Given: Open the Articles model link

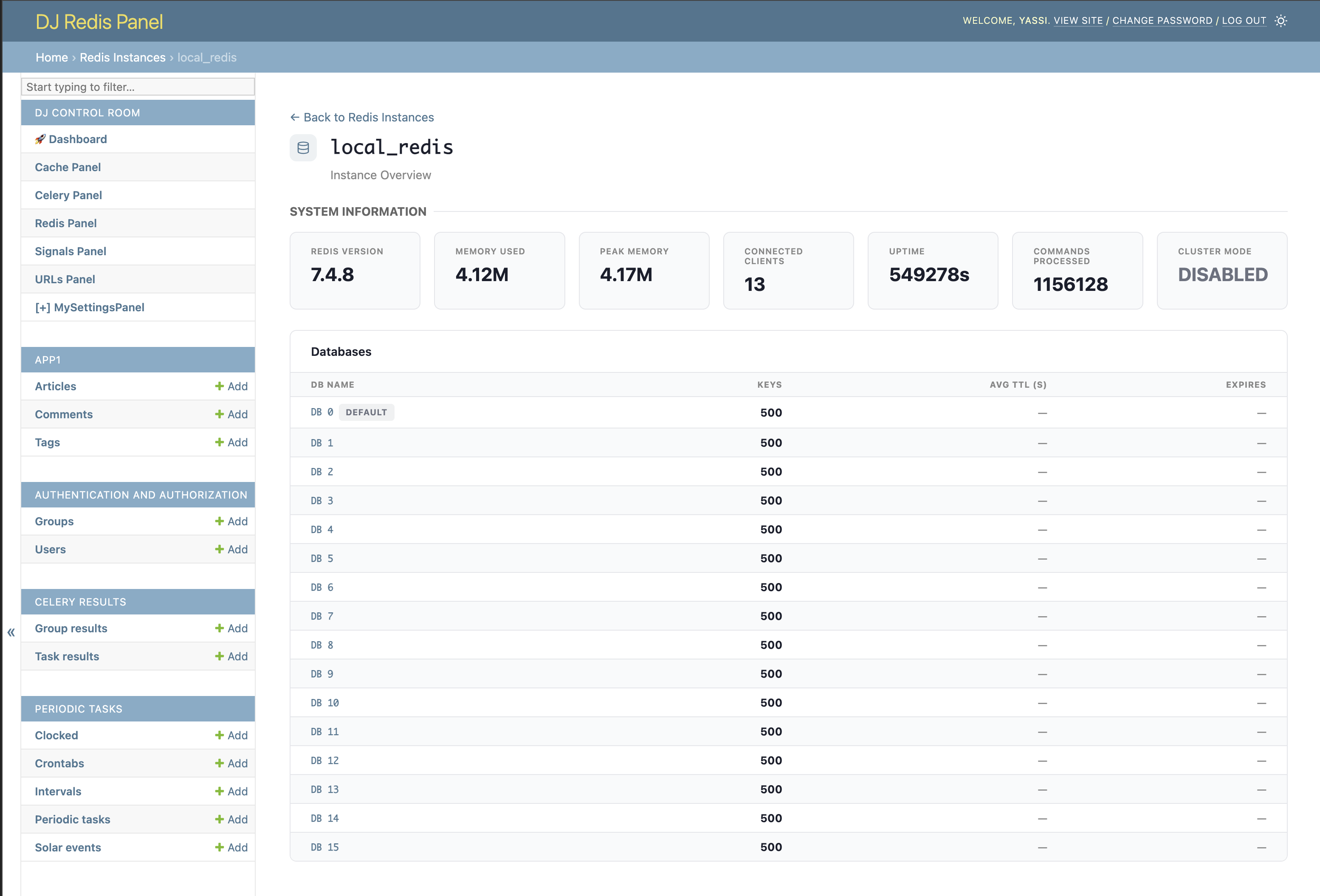Looking at the screenshot, I should 55,386.
